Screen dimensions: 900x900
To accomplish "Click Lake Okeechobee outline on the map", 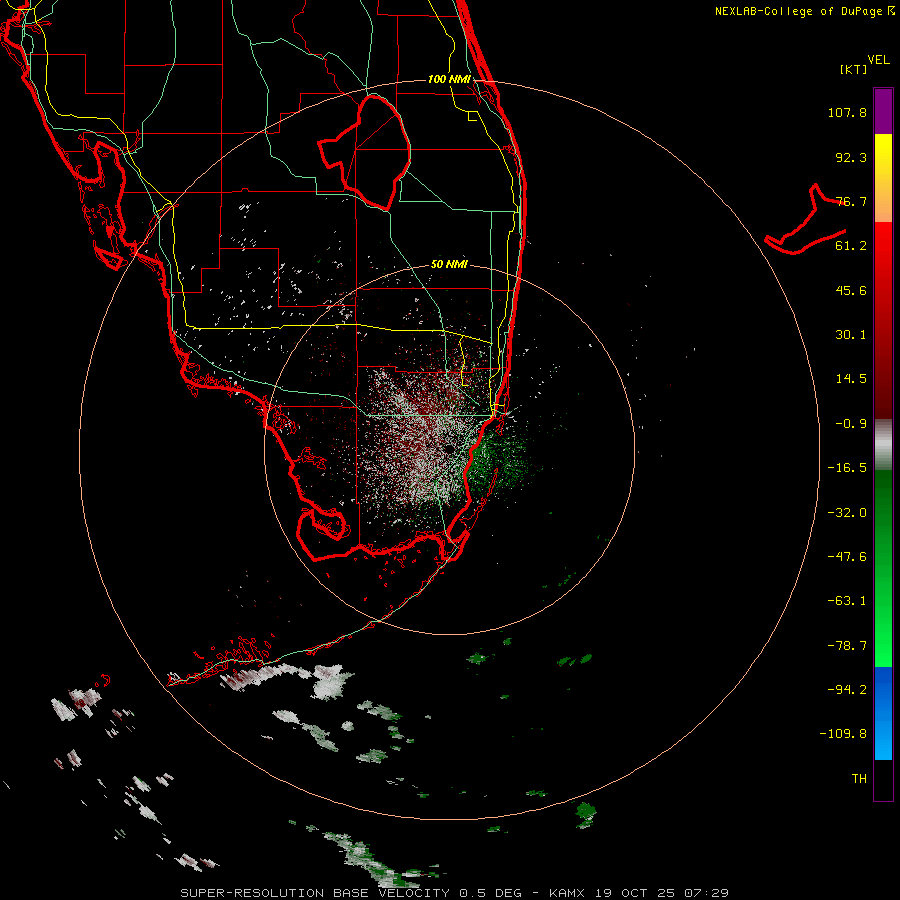I will 365,153.
